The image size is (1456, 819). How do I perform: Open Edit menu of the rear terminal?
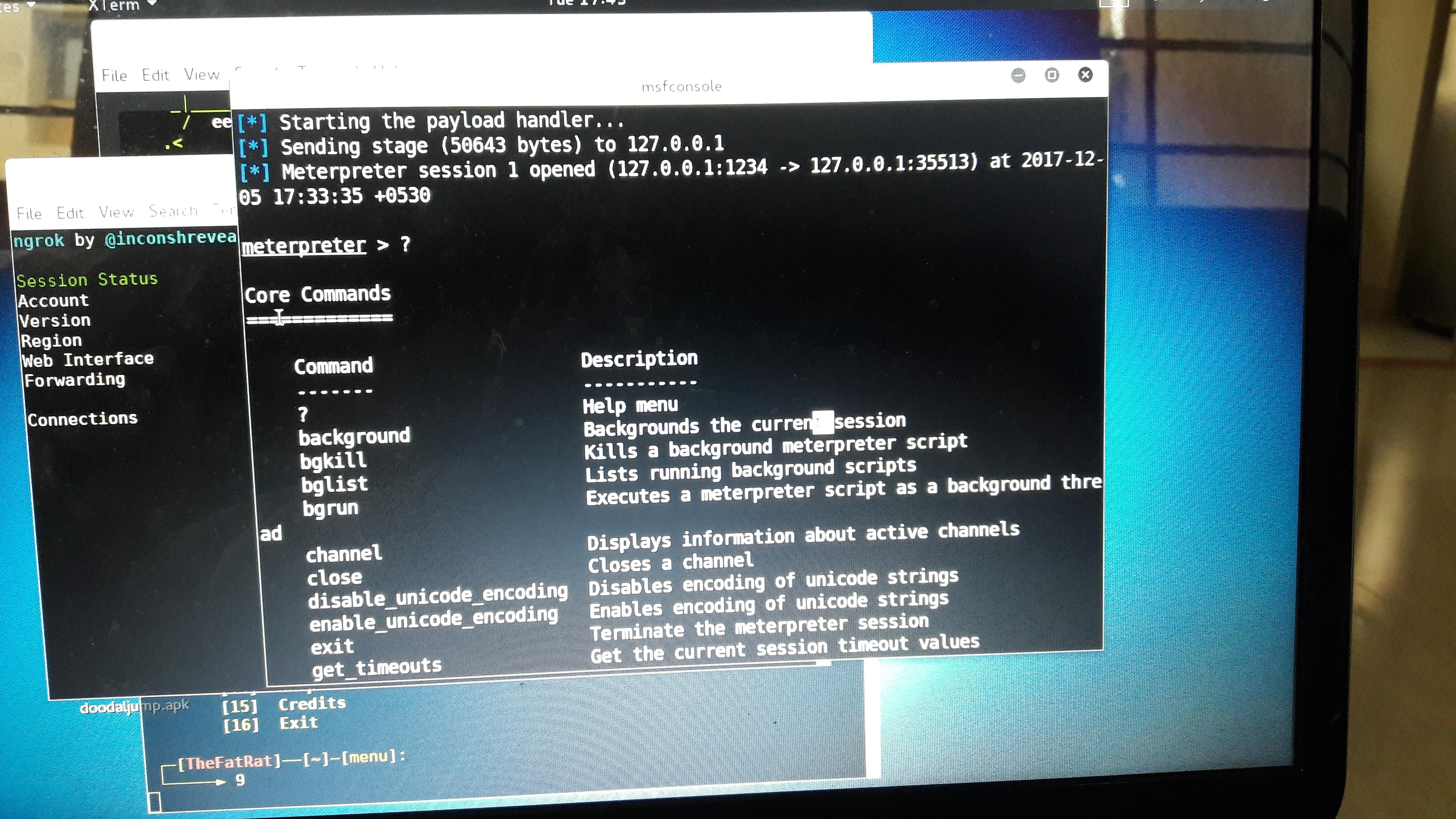(x=156, y=75)
